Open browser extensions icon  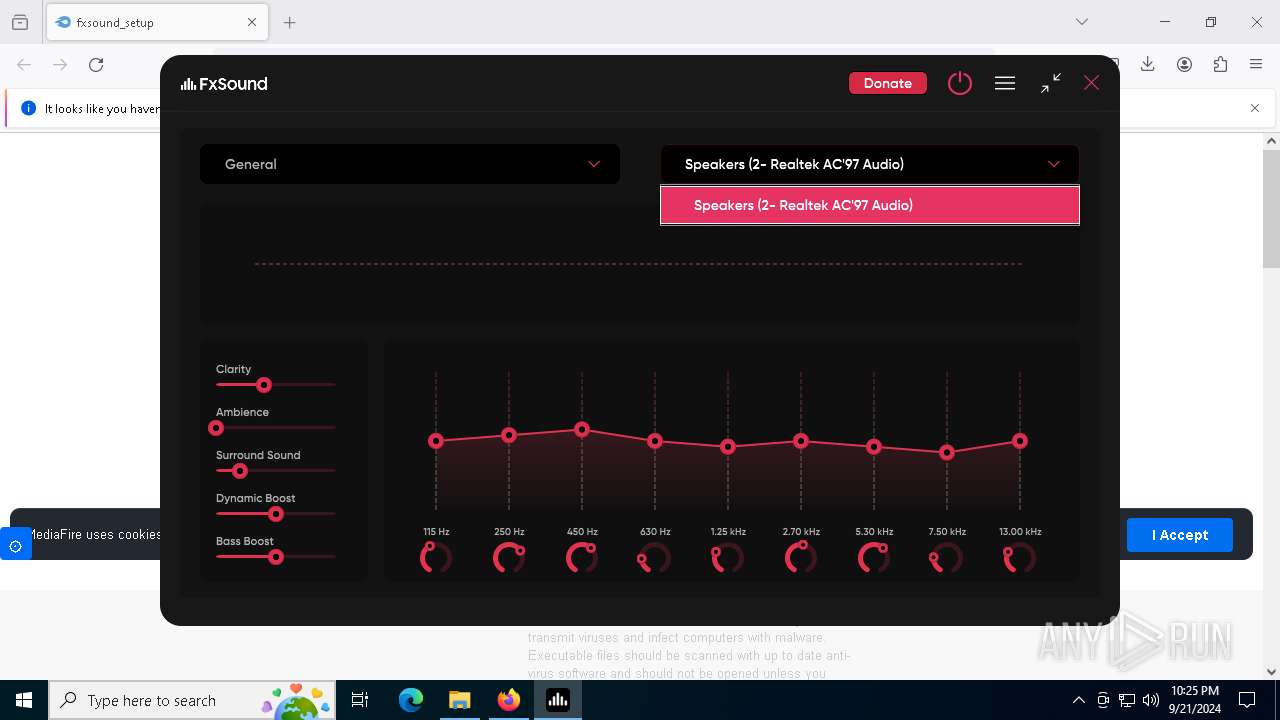click(x=1220, y=64)
